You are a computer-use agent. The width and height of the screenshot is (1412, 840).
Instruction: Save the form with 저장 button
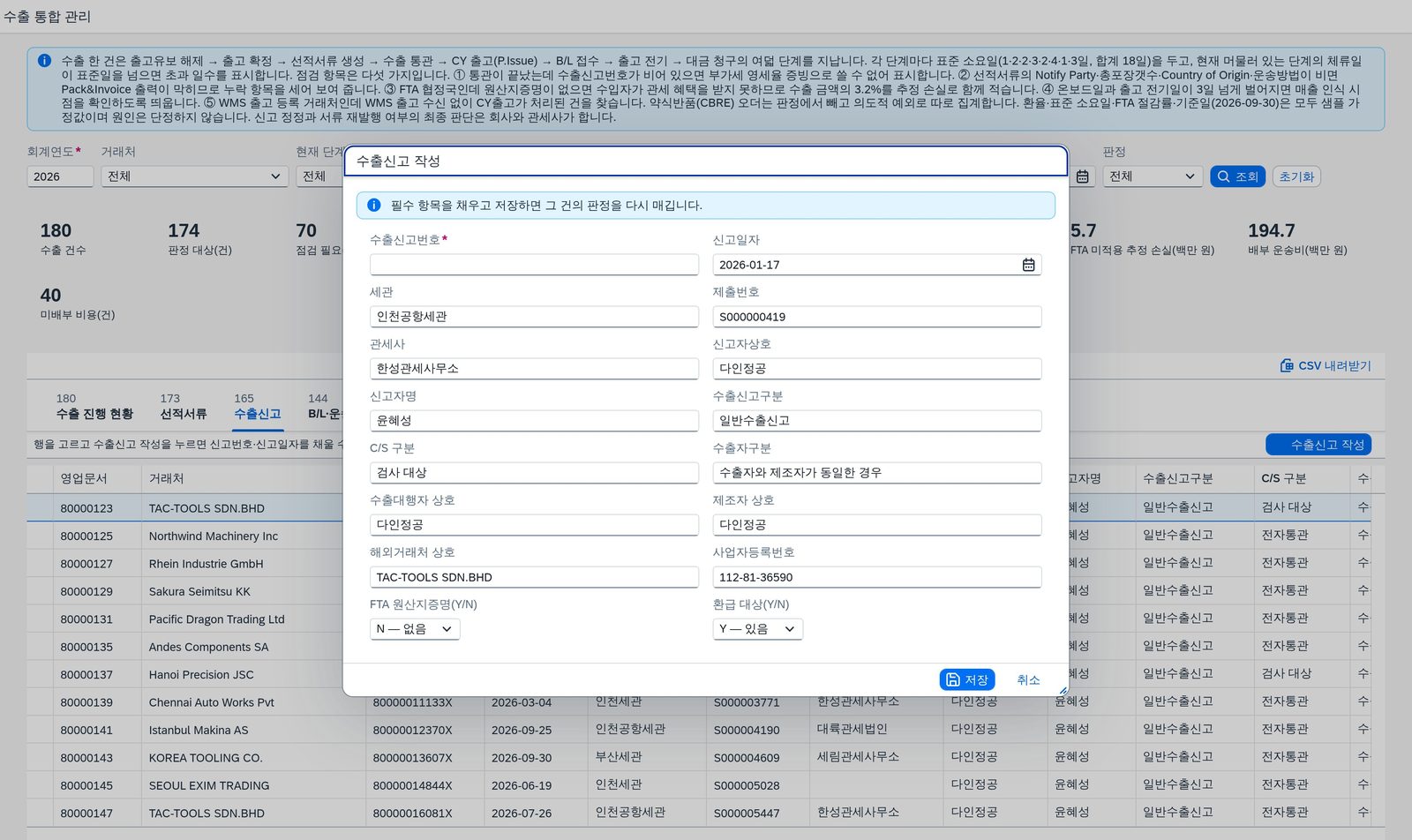pos(967,679)
